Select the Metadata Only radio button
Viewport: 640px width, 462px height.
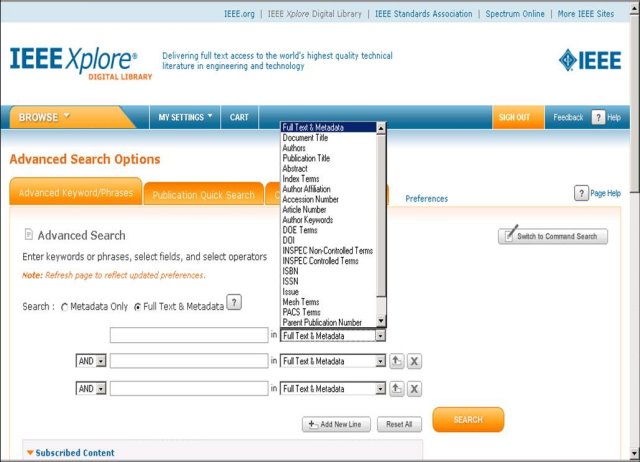[x=64, y=307]
